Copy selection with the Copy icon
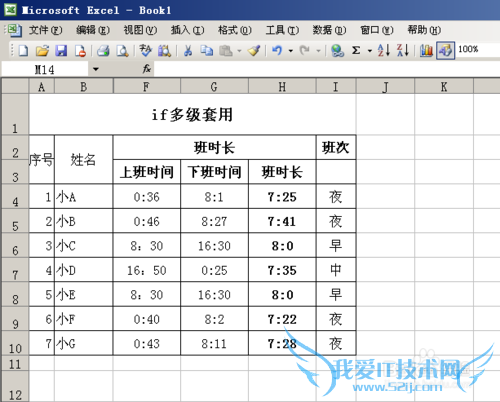This screenshot has height=402, width=500. [207, 51]
